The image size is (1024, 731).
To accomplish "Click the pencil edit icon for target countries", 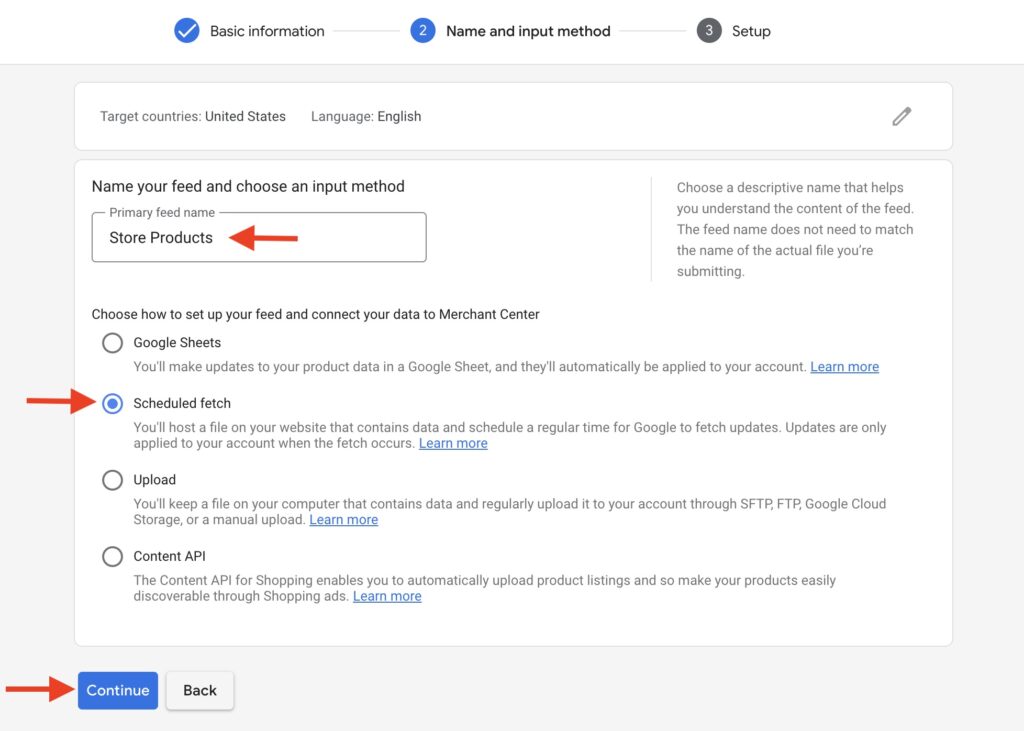I will click(x=901, y=116).
